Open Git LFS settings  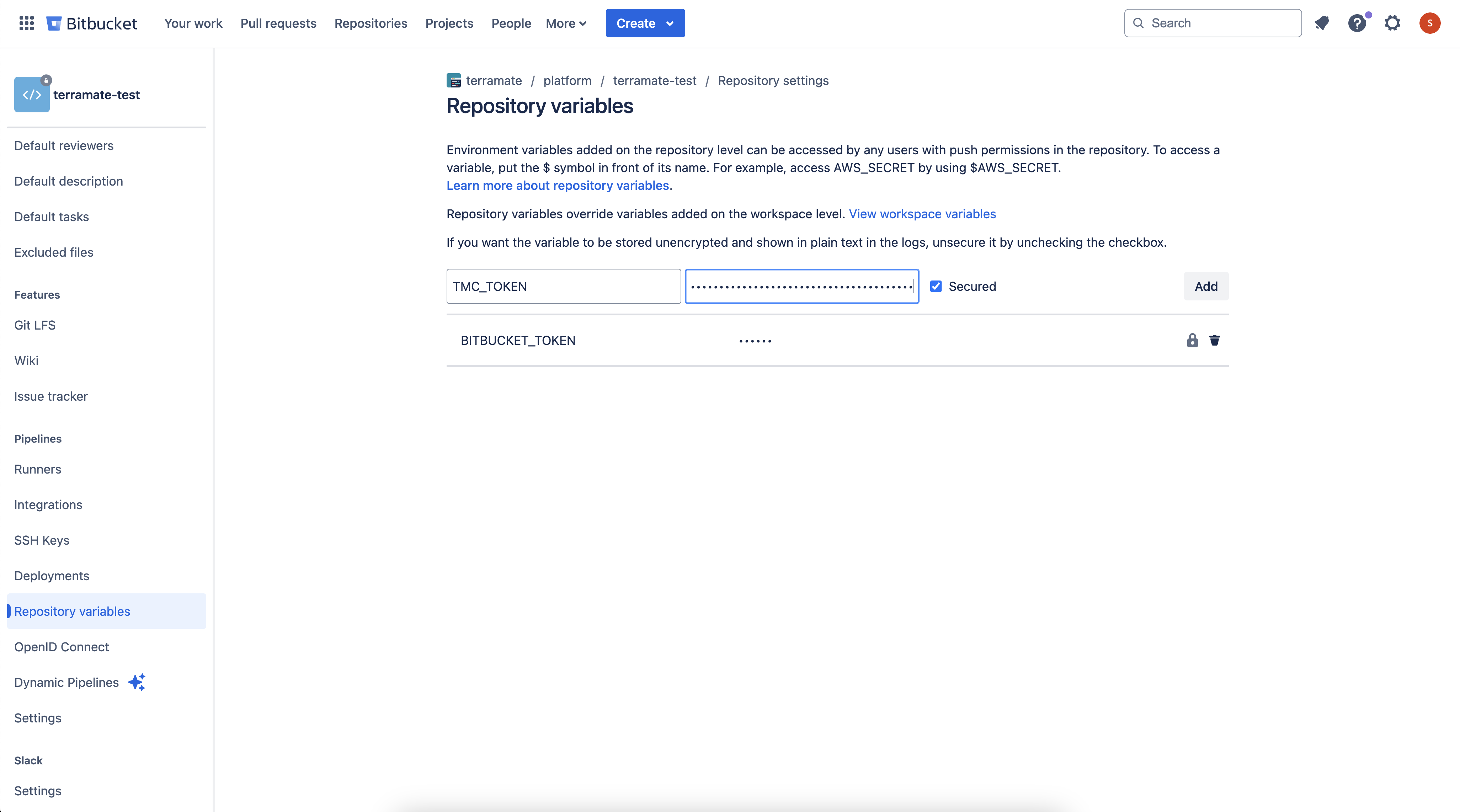click(35, 325)
